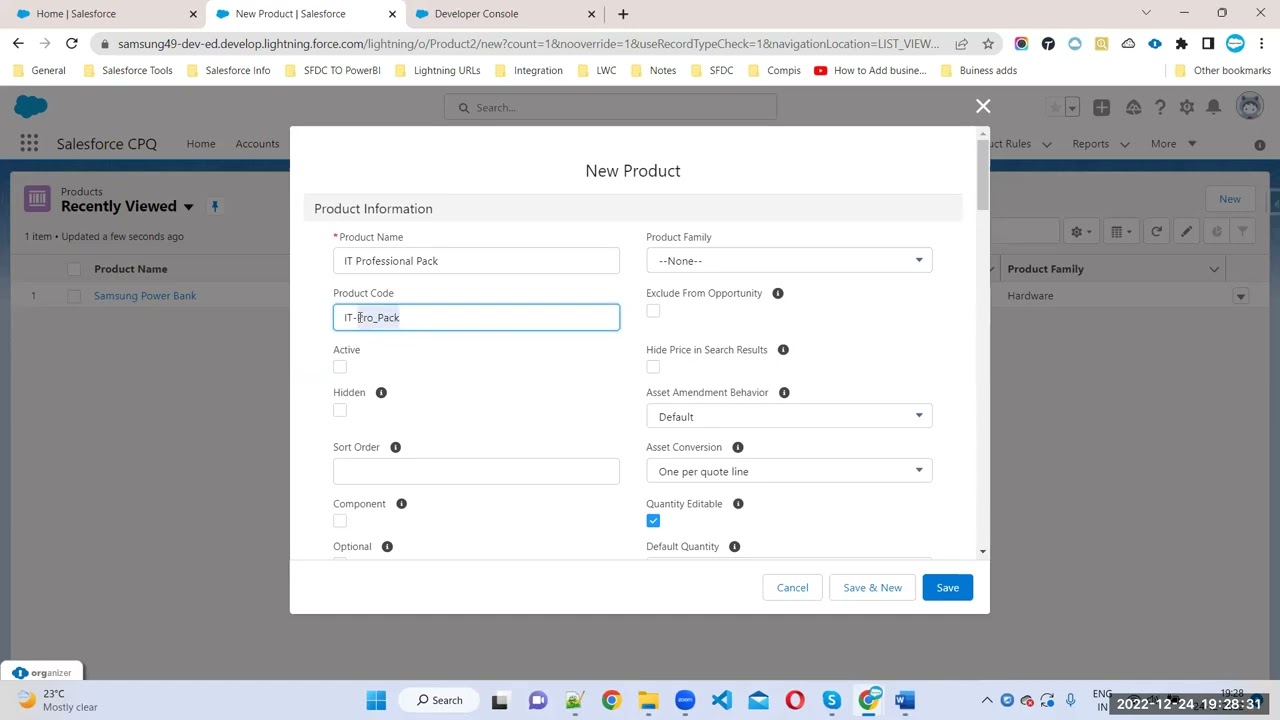Click the Product Name text field
The width and height of the screenshot is (1280, 720).
click(x=476, y=261)
